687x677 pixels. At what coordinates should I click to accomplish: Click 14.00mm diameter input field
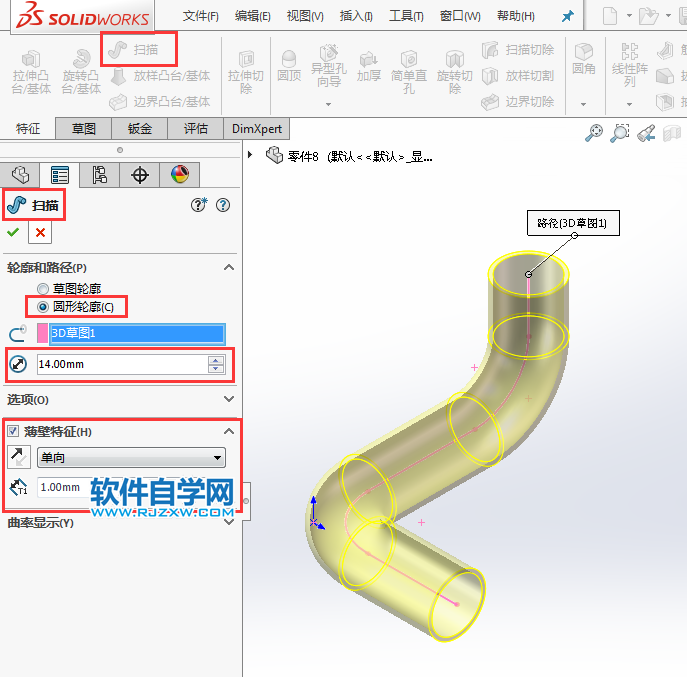[122, 364]
